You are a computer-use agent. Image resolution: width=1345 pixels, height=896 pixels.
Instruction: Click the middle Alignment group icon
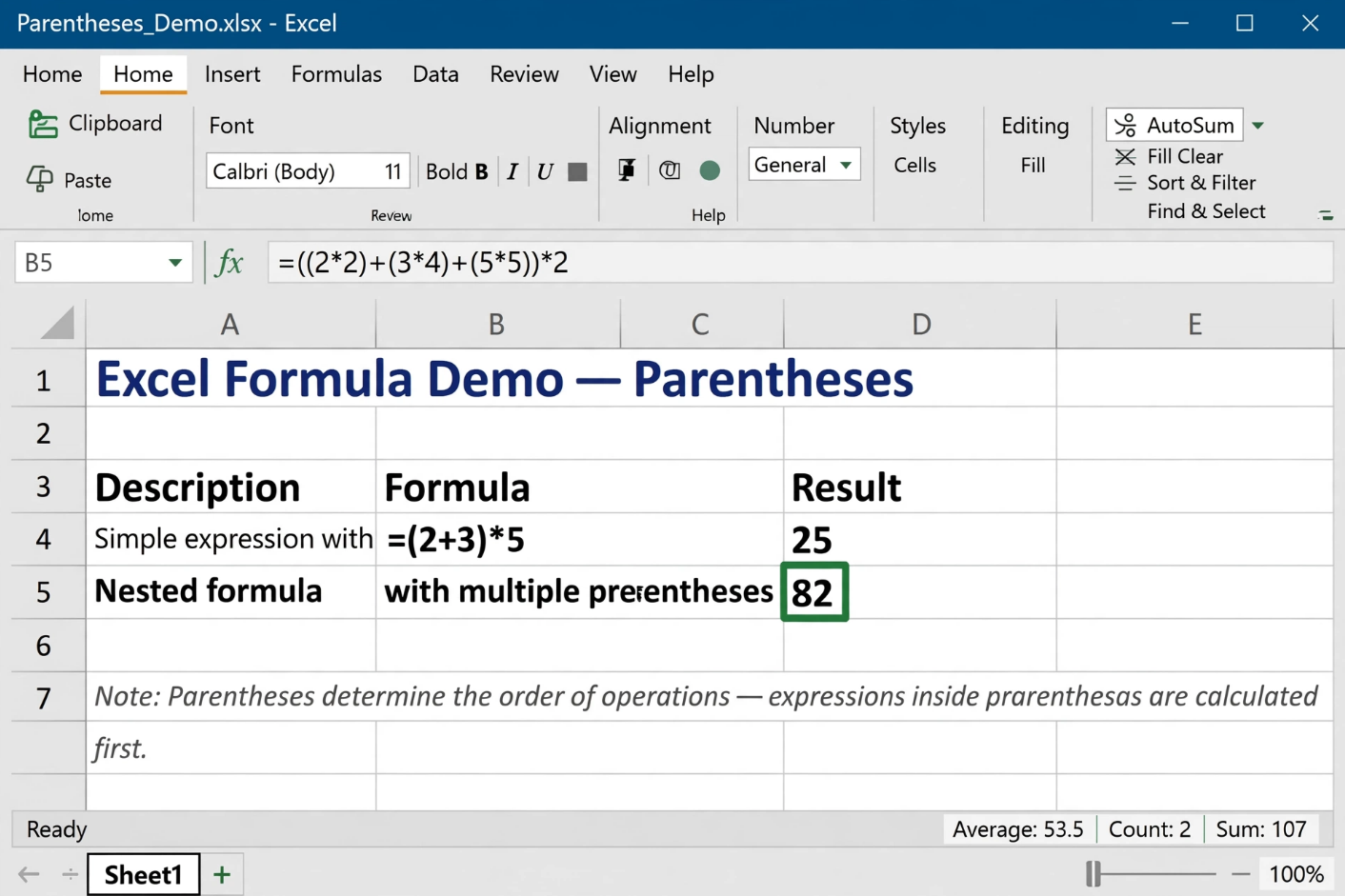tap(670, 170)
